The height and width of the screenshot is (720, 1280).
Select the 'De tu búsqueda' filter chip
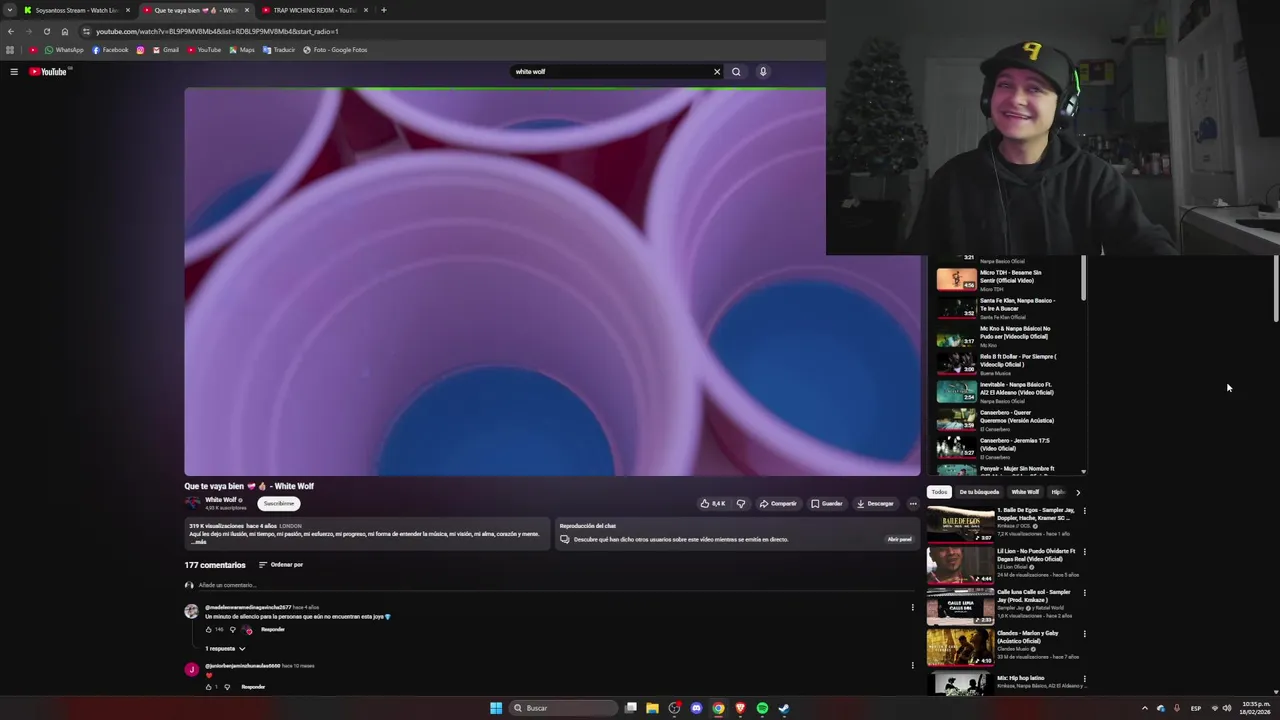(x=979, y=492)
